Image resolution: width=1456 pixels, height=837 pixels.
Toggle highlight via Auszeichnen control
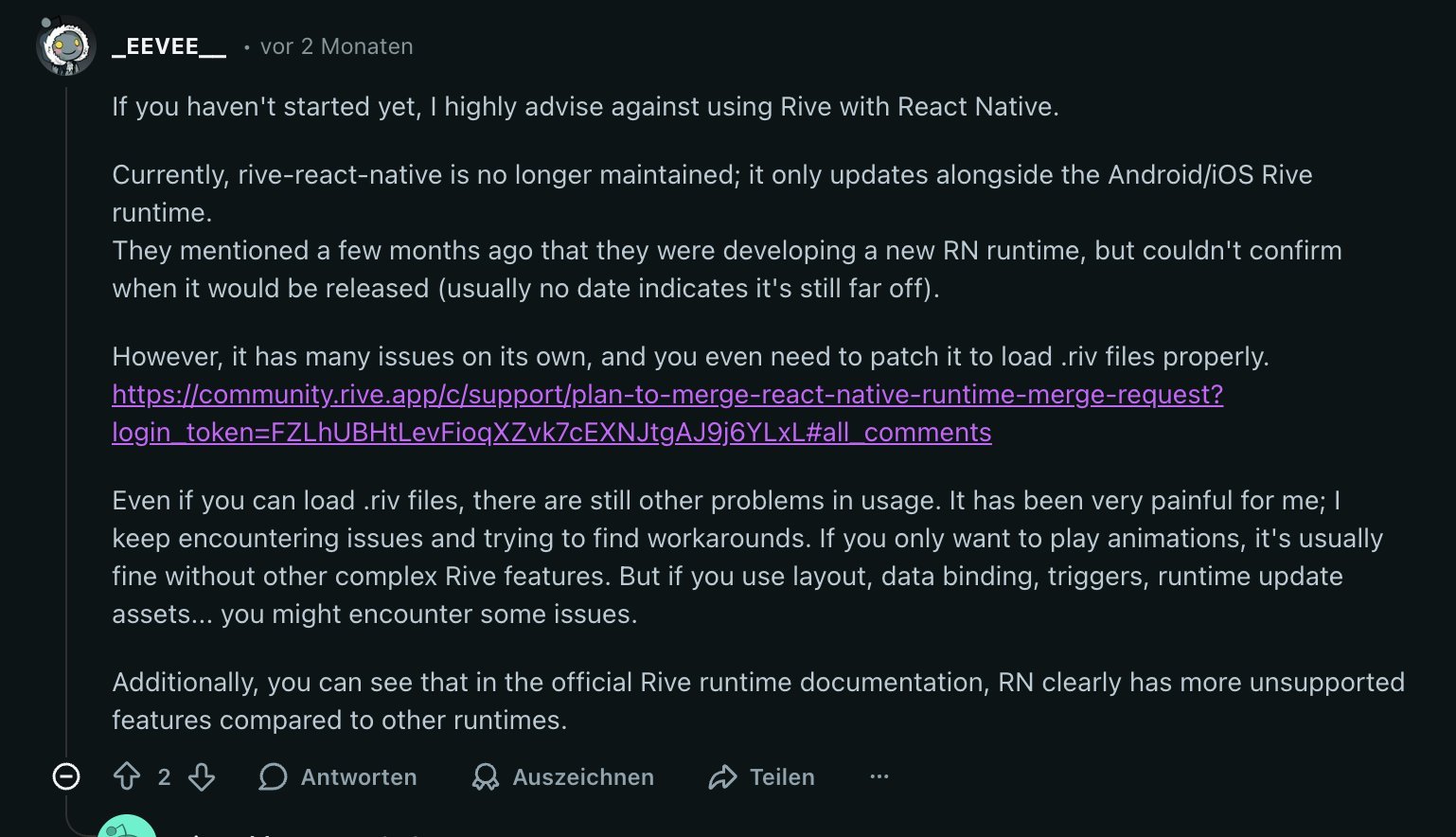tap(583, 777)
